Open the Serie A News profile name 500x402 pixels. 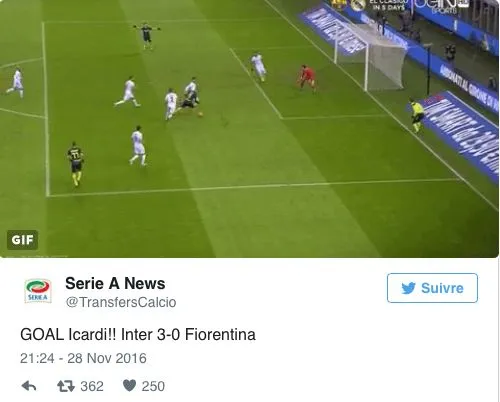tap(115, 284)
